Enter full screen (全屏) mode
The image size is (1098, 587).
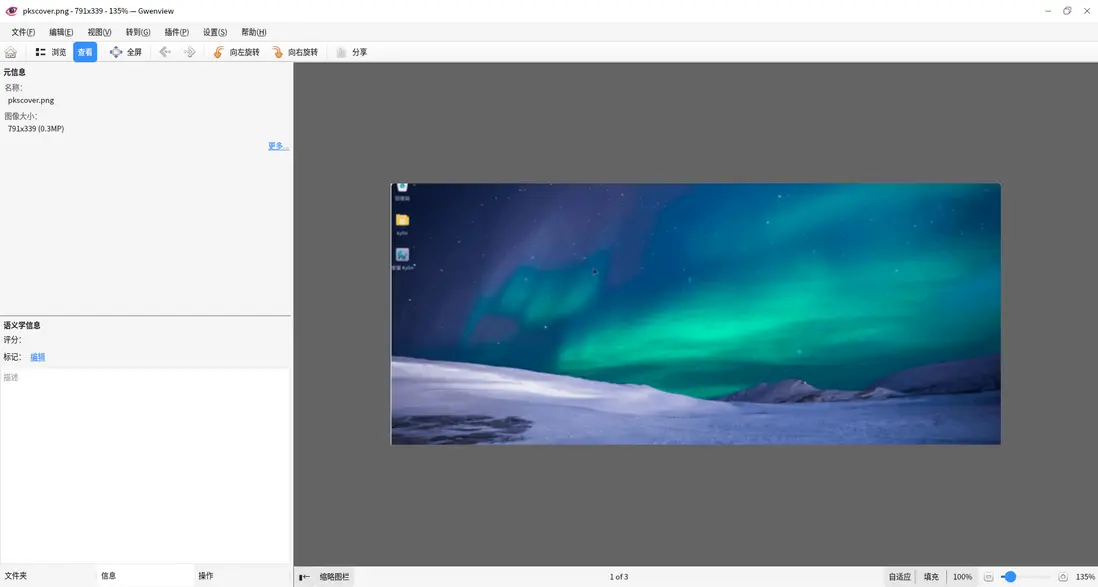click(x=126, y=52)
